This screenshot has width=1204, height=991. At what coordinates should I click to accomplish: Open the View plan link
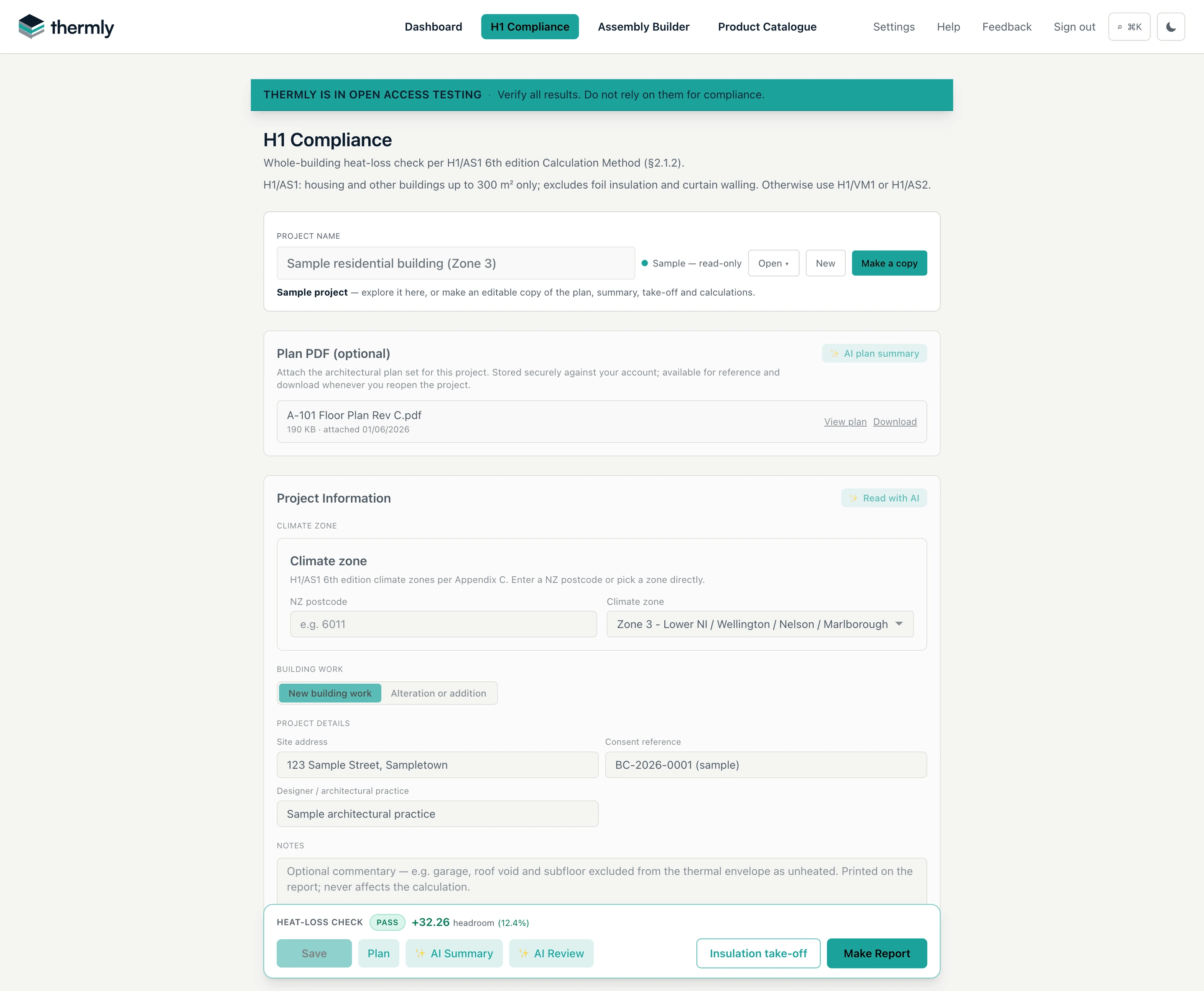(845, 422)
